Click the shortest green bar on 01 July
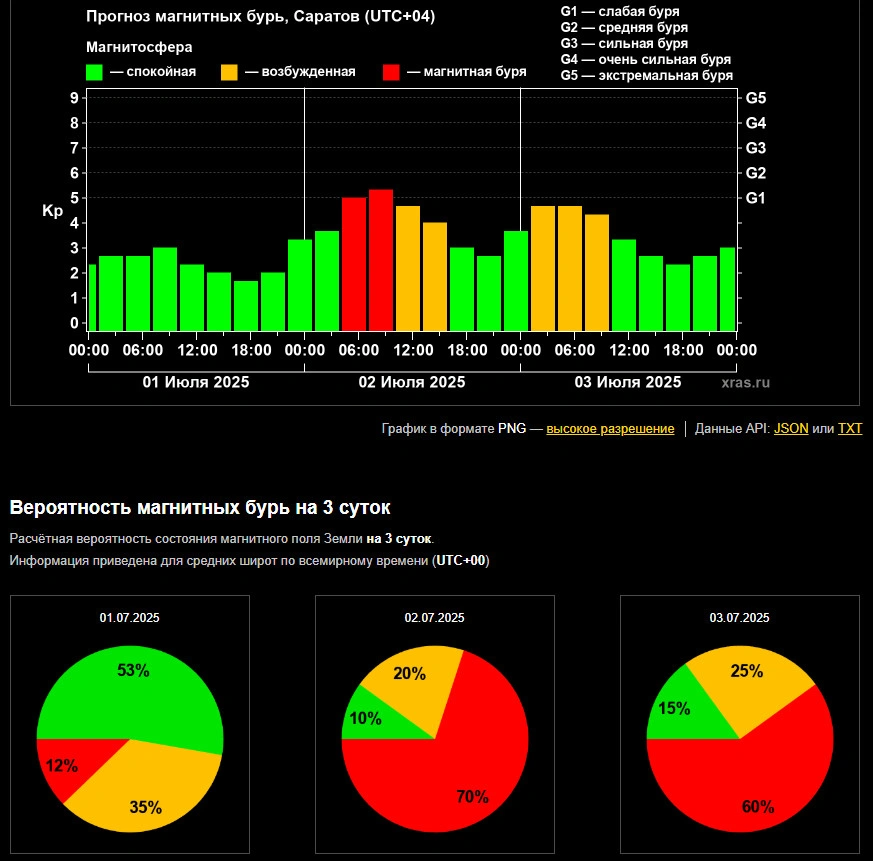Screen dimensions: 873x861 245,305
